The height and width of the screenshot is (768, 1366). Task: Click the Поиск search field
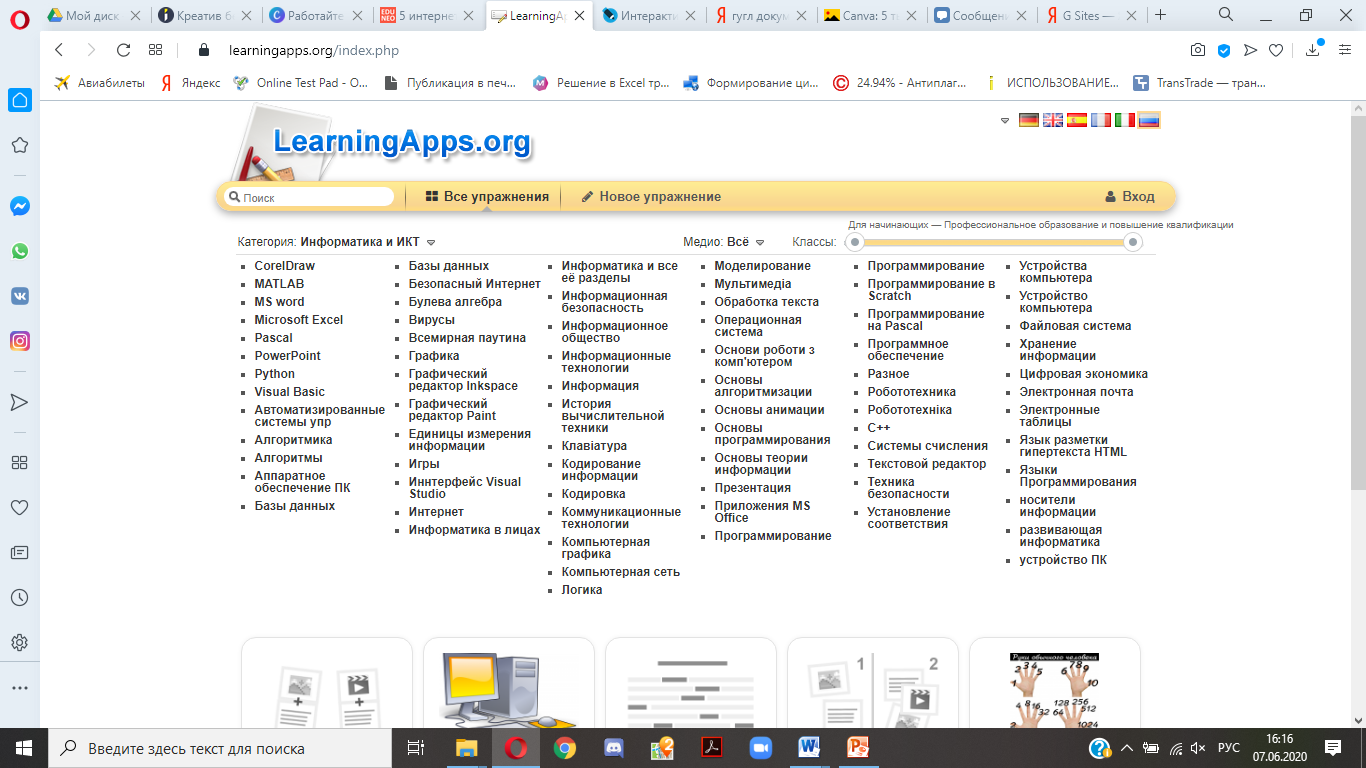(309, 197)
